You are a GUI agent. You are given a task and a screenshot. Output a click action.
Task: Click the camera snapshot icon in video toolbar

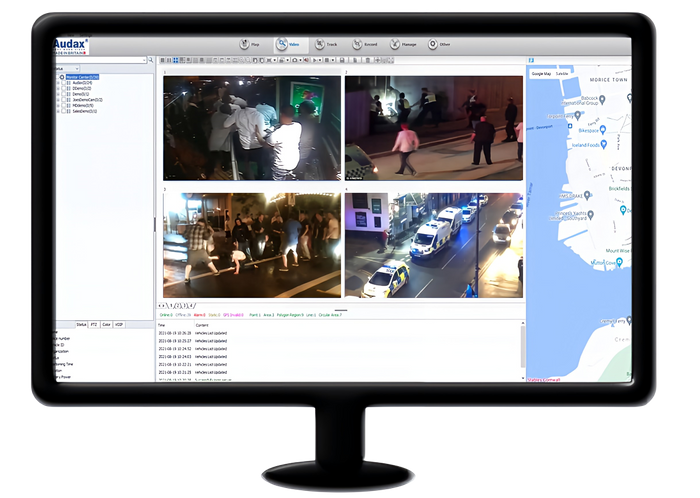click(x=295, y=60)
